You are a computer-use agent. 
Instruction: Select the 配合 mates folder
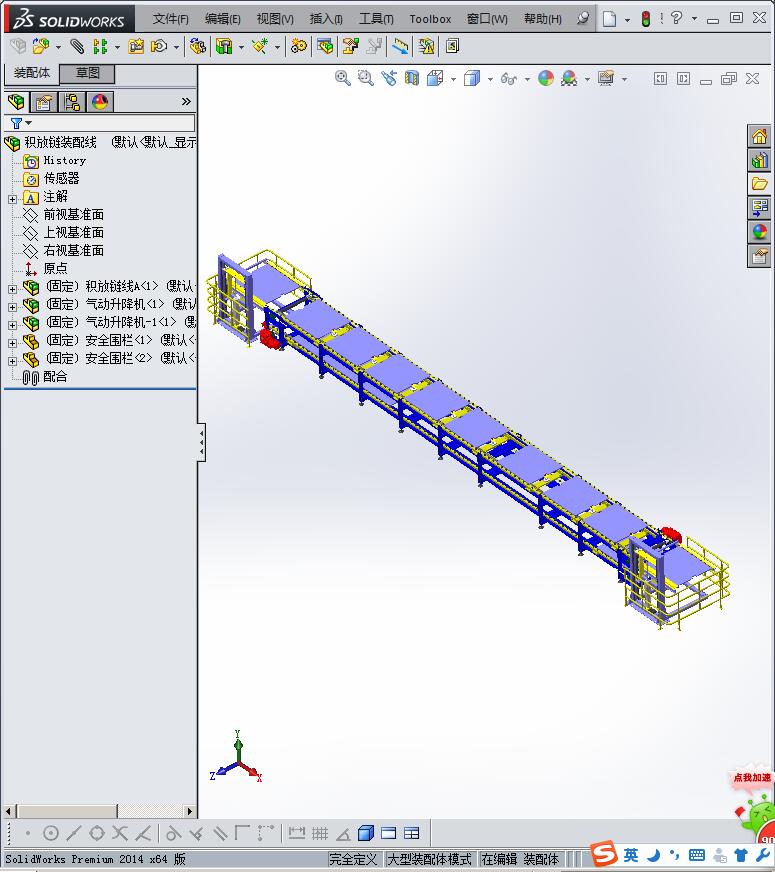(54, 376)
